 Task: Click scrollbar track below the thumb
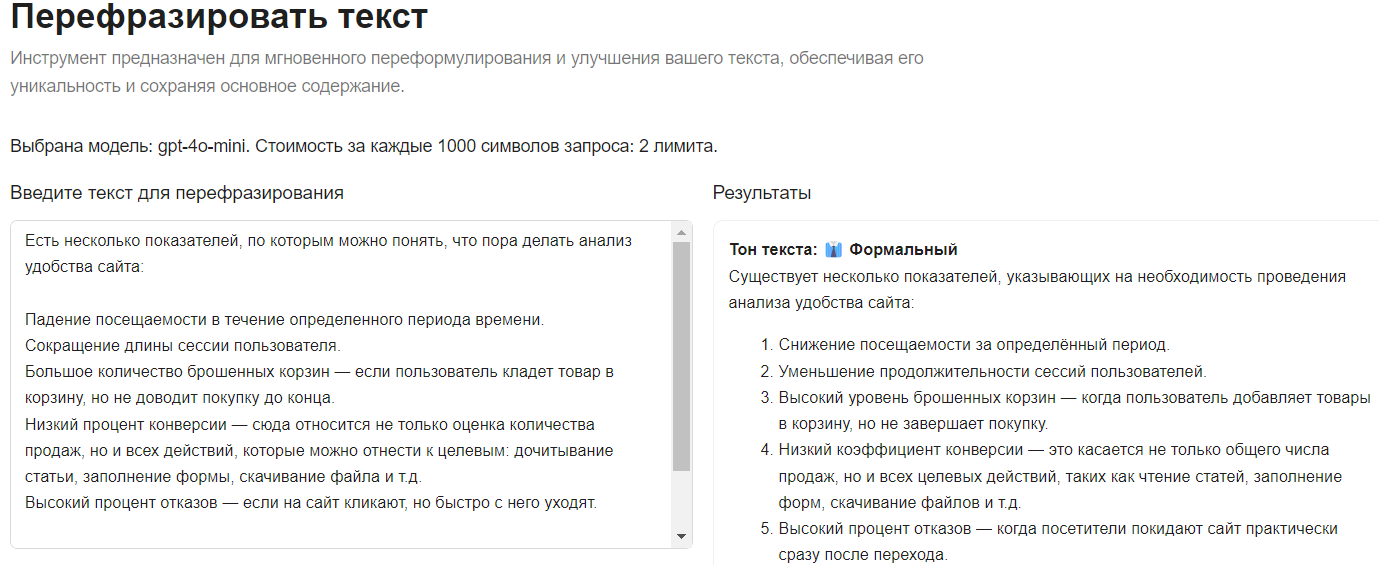tap(682, 499)
